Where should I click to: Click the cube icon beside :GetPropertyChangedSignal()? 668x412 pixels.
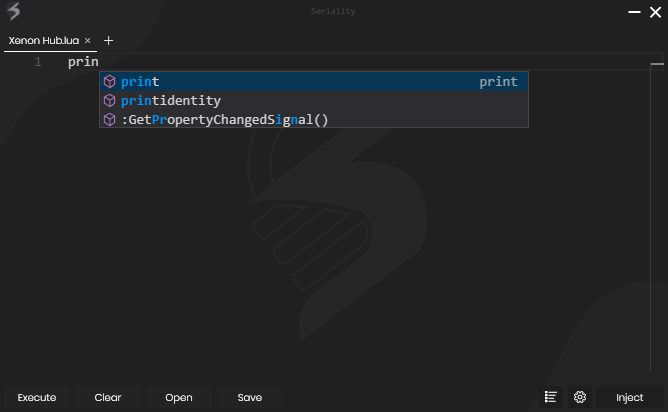[110, 120]
